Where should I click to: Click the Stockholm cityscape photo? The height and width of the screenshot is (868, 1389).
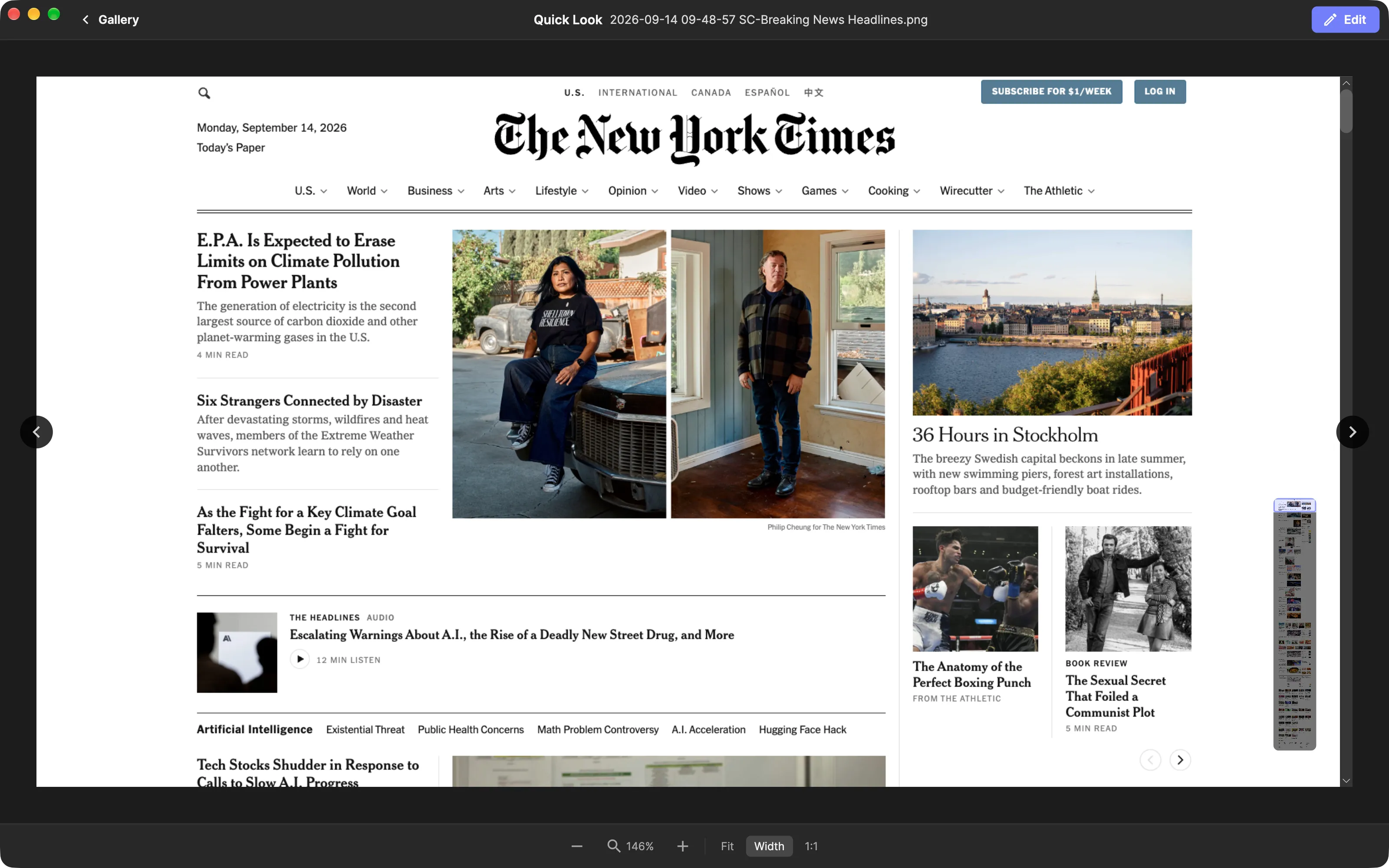(1052, 322)
